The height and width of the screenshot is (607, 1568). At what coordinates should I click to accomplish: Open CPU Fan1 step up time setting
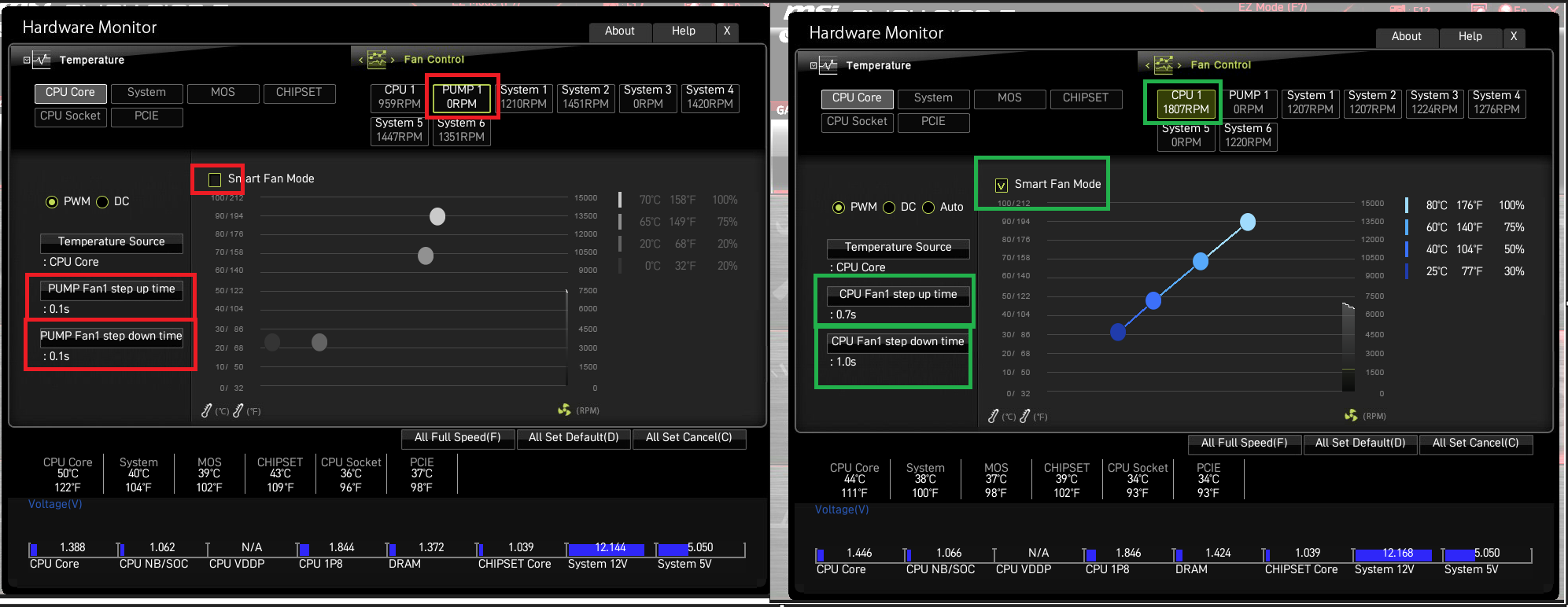point(898,295)
